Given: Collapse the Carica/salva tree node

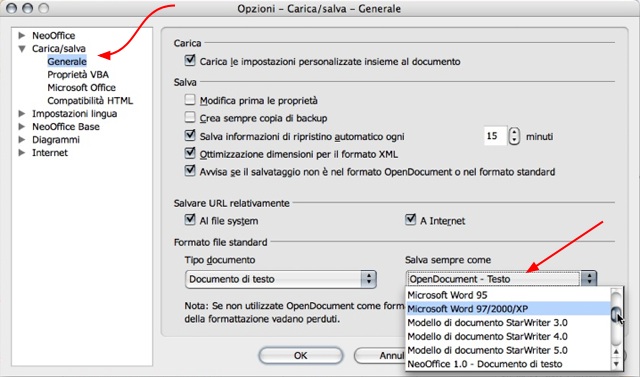Looking at the screenshot, I should 22,49.
